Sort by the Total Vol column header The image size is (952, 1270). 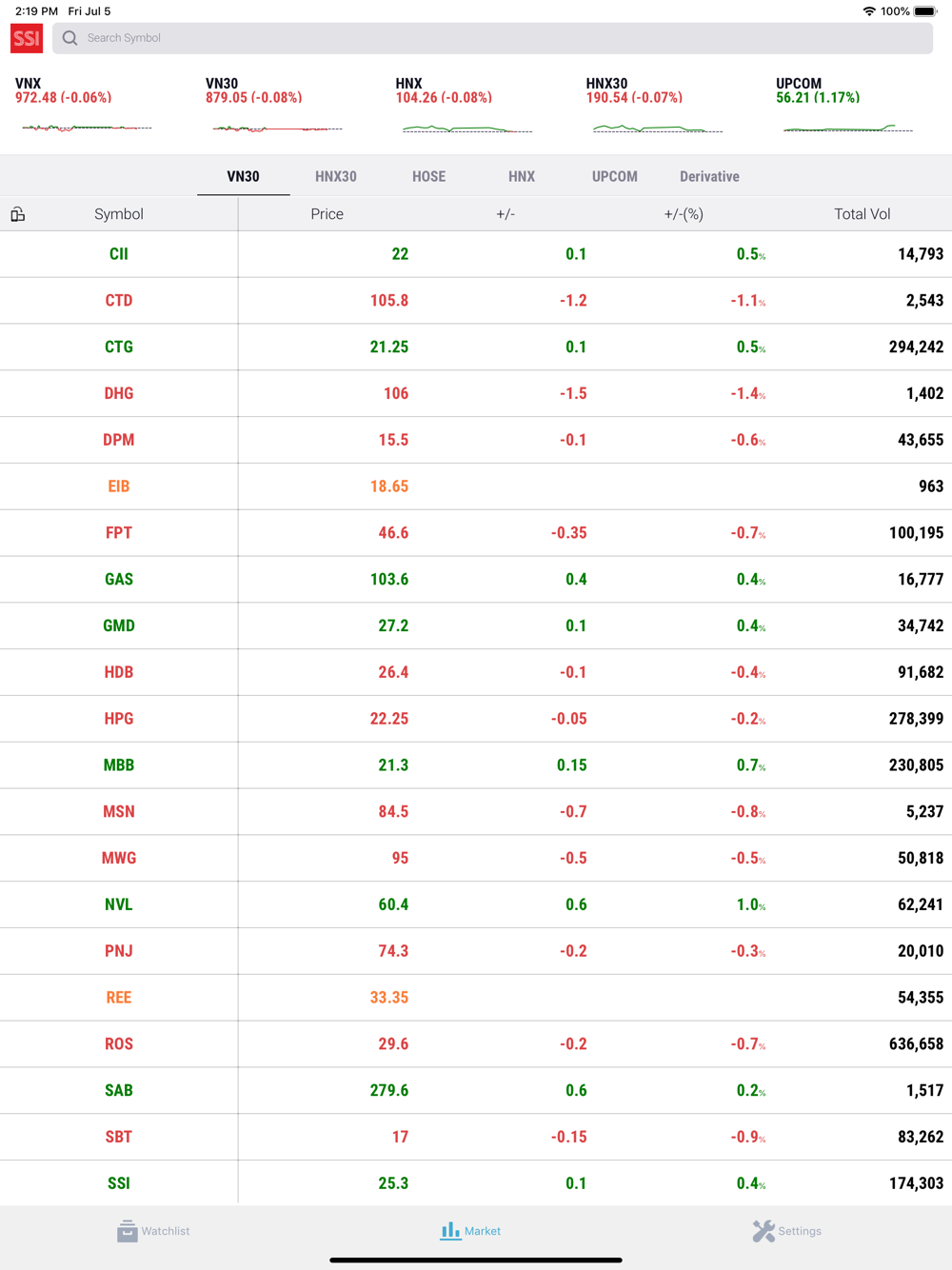point(863,214)
